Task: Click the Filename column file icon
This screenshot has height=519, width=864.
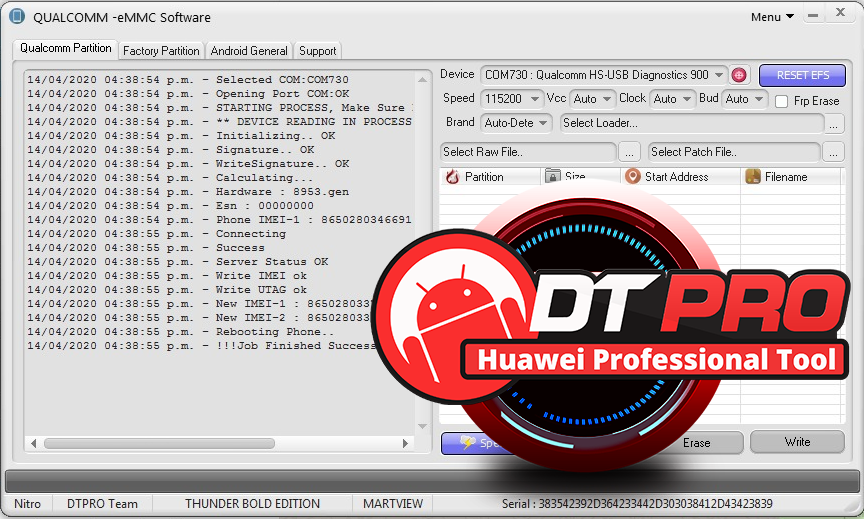Action: click(753, 176)
